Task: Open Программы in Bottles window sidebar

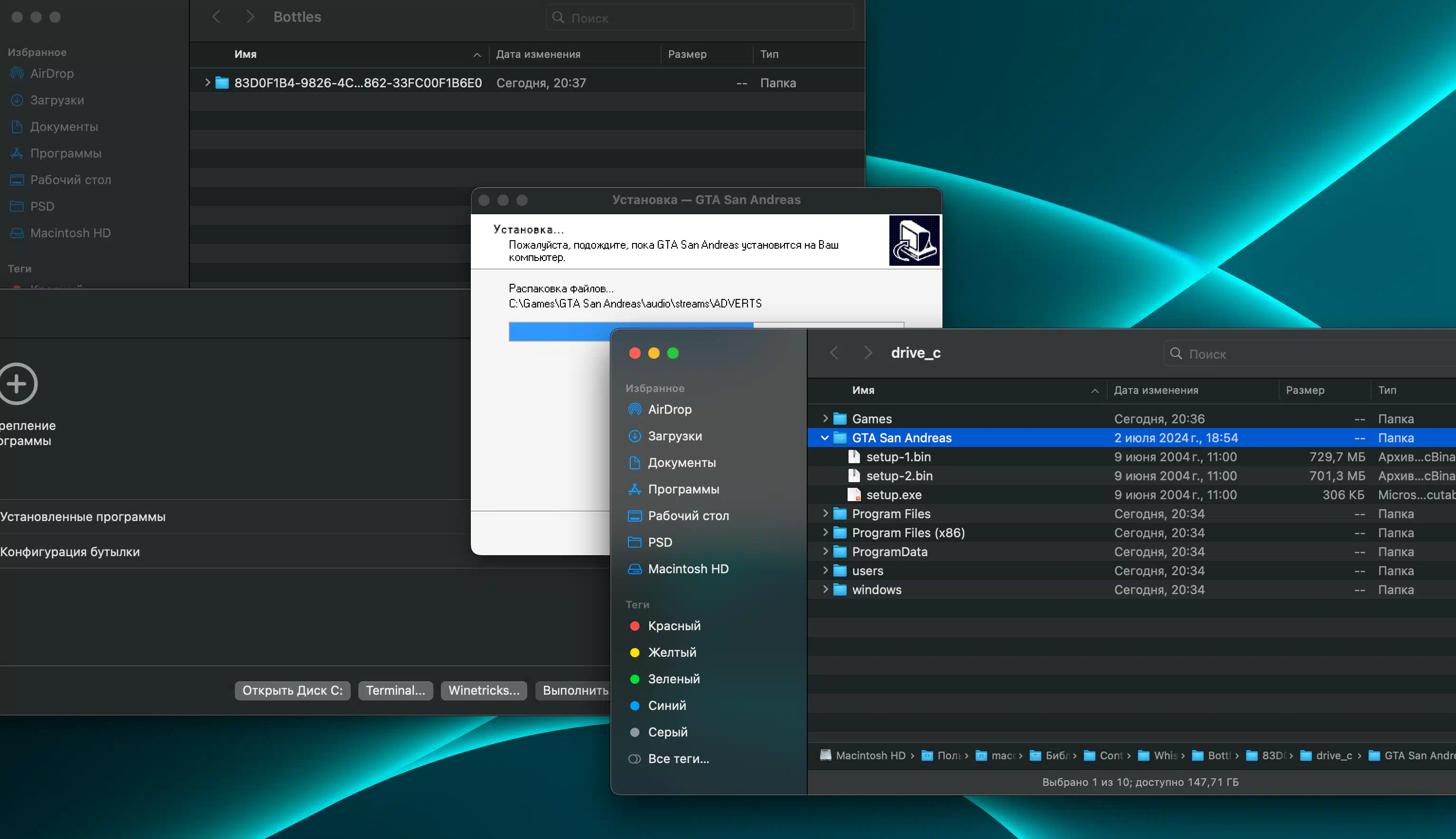Action: 56,153
